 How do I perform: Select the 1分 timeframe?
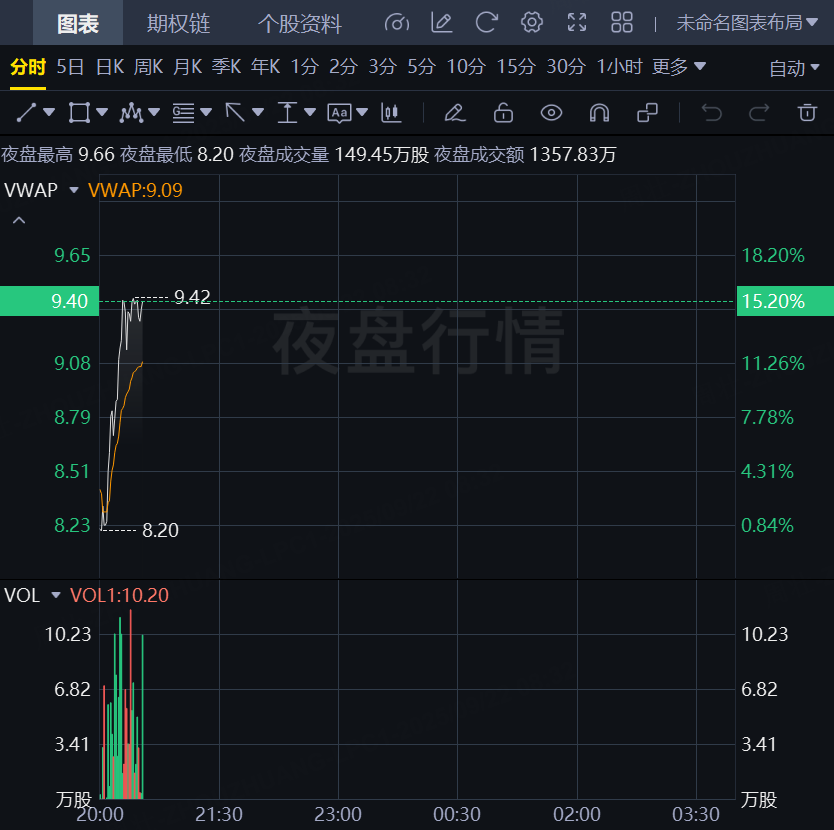304,67
